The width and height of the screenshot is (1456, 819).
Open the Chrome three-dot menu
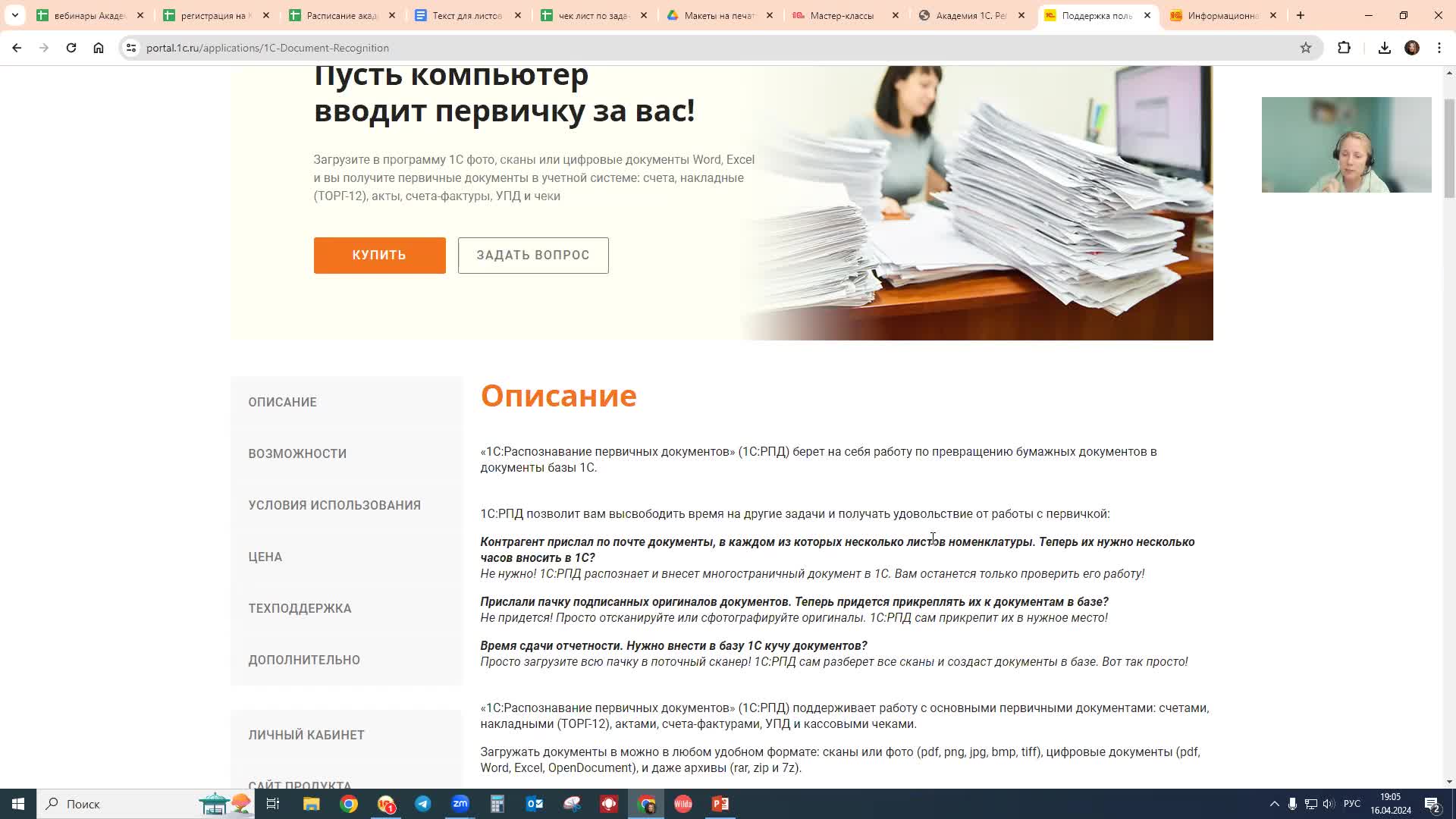[1439, 48]
